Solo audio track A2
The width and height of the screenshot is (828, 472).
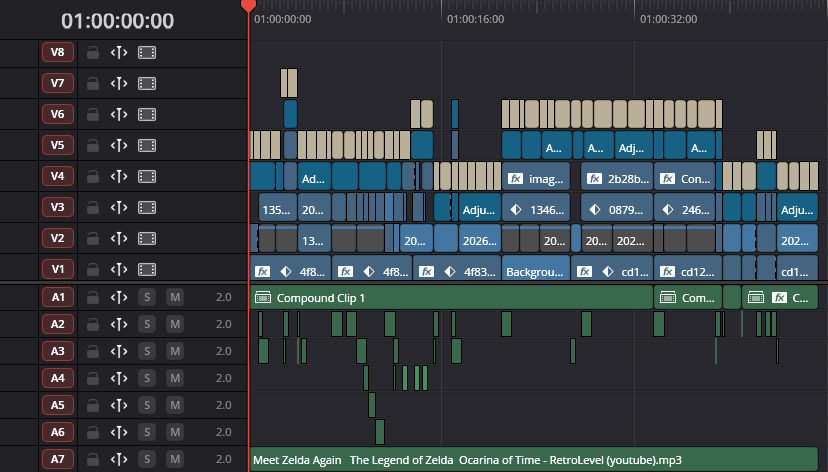(147, 324)
